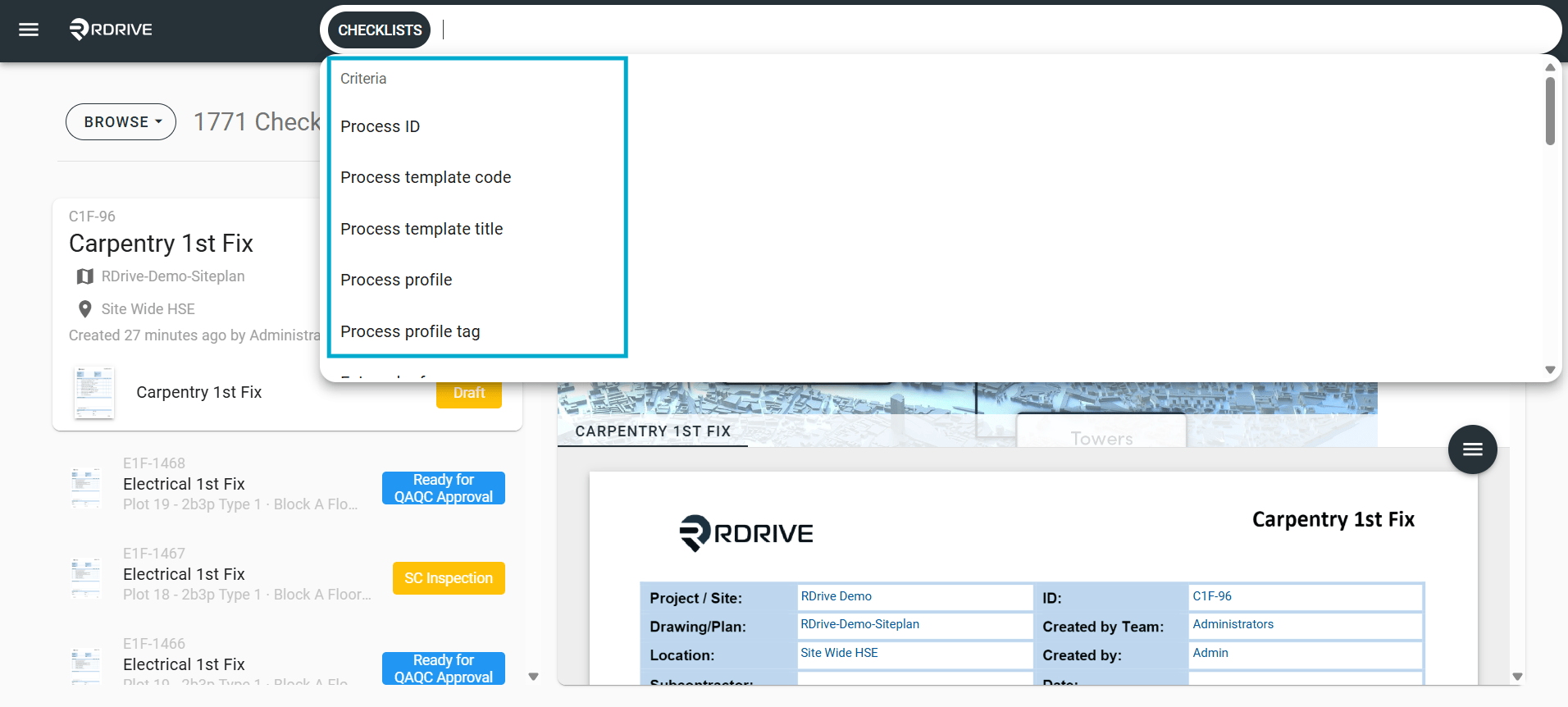
Task: Click the location pin icon beside Site Wide HSE
Action: pos(84,309)
